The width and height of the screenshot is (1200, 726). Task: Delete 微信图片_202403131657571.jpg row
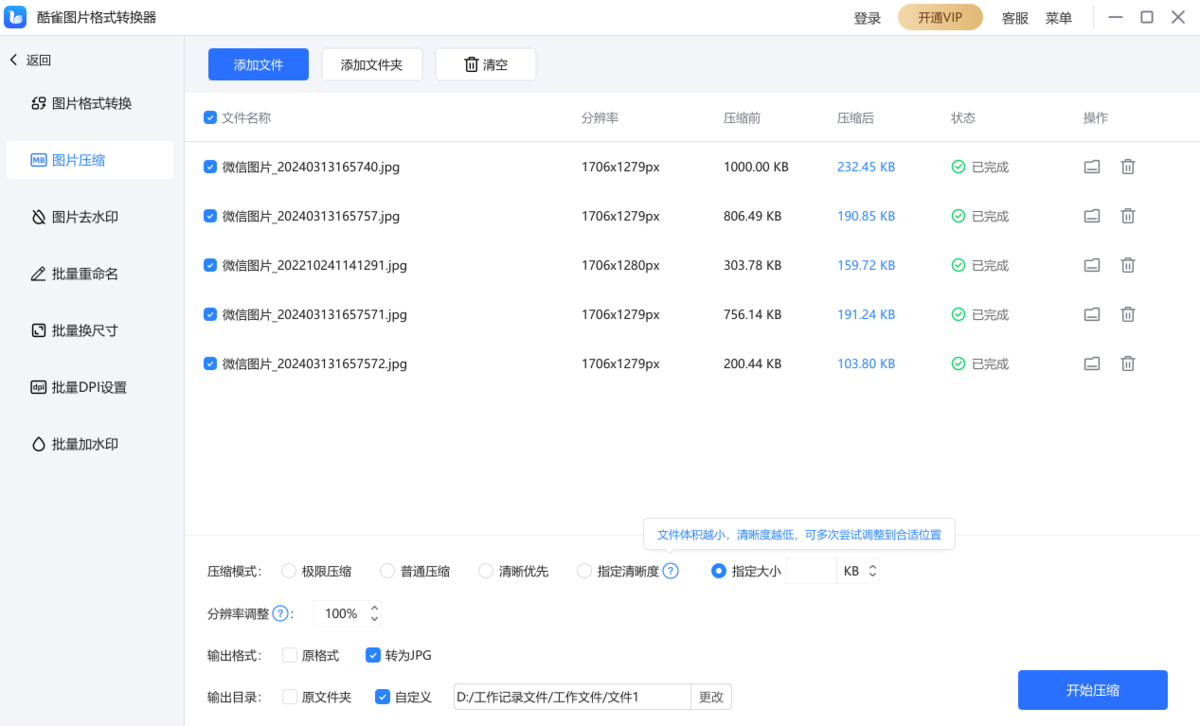tap(1127, 314)
